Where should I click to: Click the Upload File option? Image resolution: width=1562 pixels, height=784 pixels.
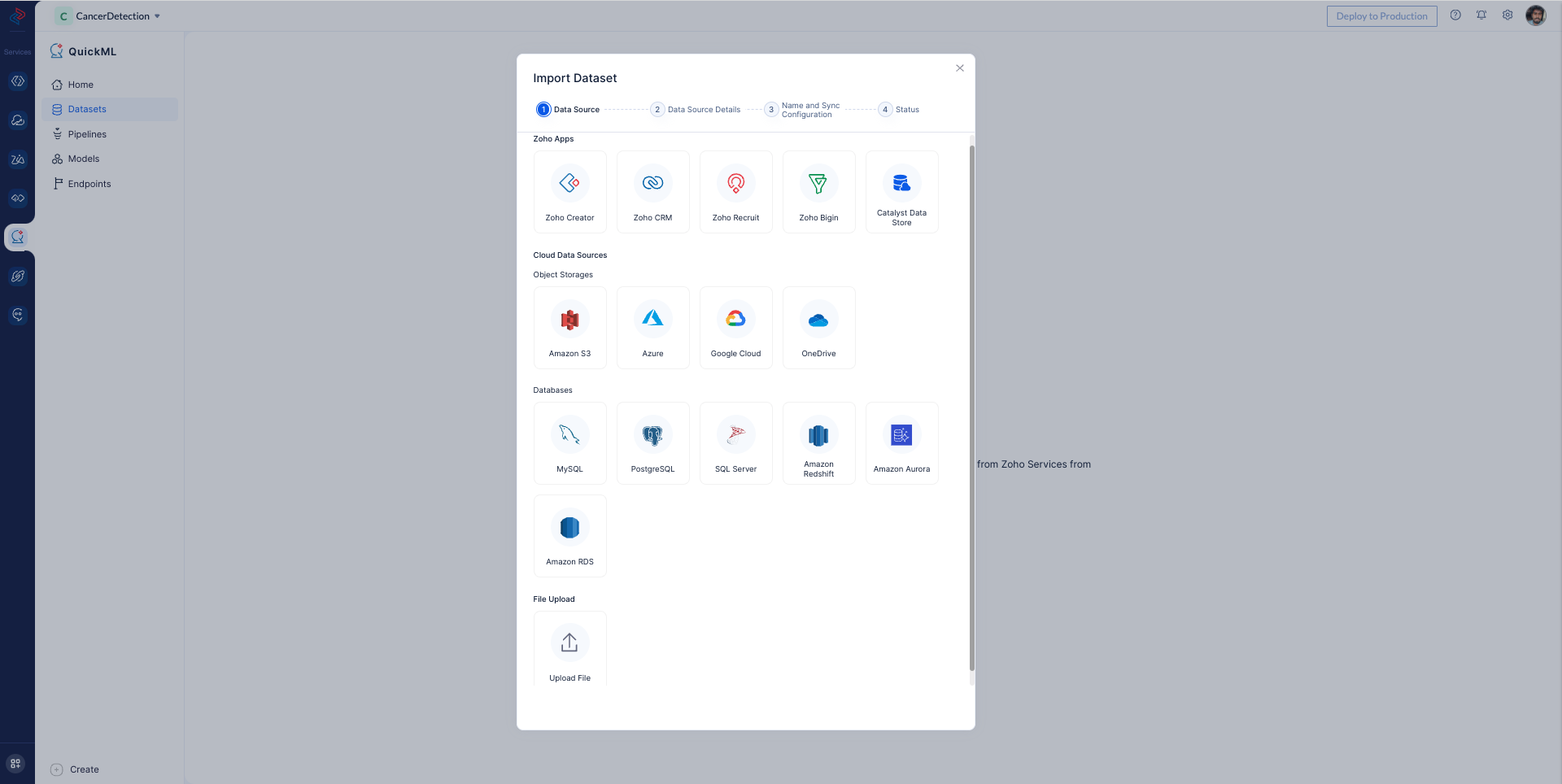[x=569, y=651]
